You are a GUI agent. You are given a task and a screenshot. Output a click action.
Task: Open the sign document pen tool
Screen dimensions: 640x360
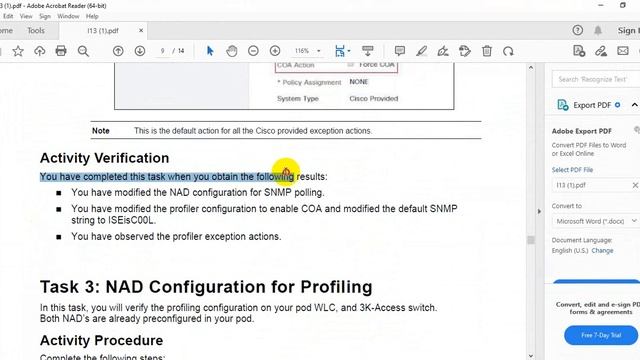pyautogui.click(x=443, y=51)
